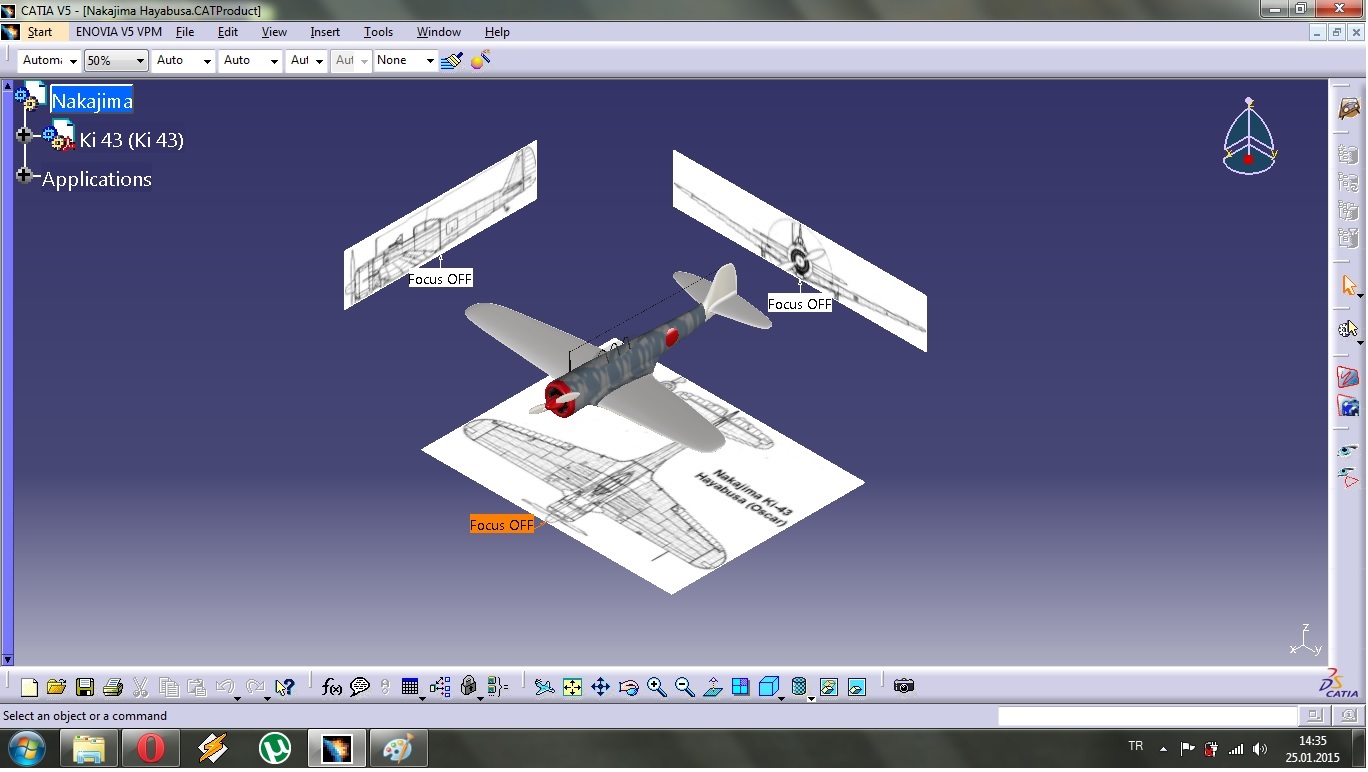This screenshot has width=1368, height=772.
Task: Click Focus OFF on front view sketch
Action: [x=800, y=304]
